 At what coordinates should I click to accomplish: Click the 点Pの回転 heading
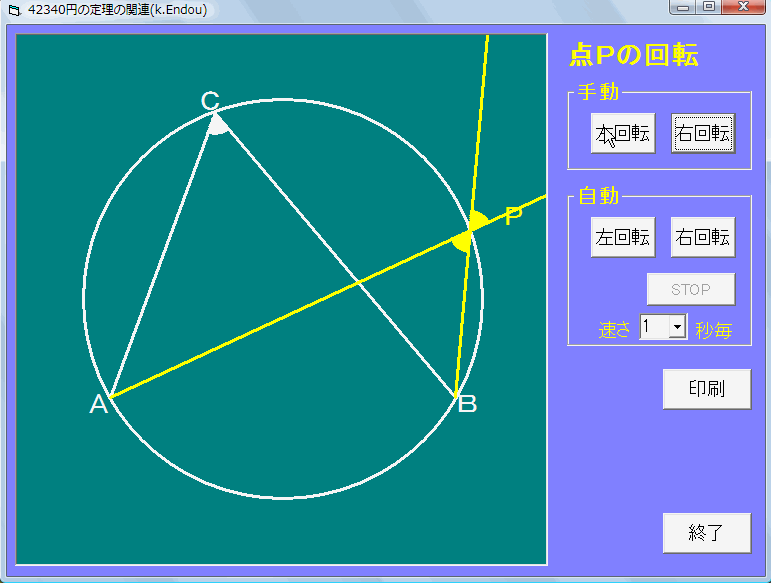tap(633, 55)
